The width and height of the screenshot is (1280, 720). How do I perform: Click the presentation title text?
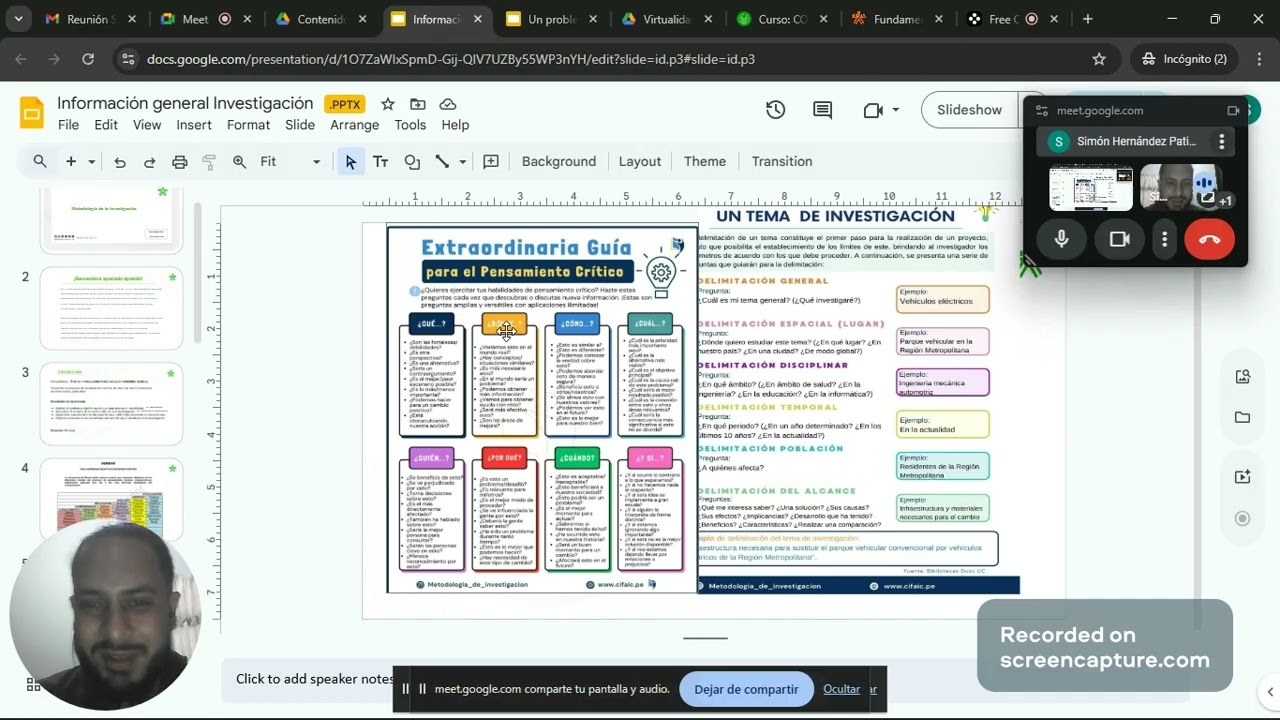[x=185, y=103]
